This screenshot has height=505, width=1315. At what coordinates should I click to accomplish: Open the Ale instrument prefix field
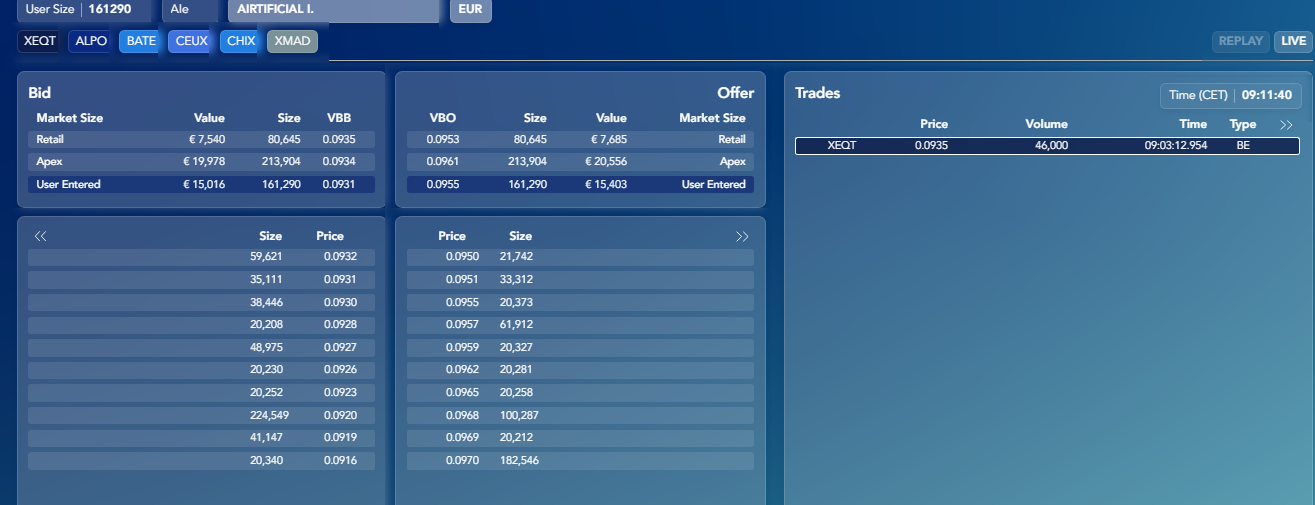click(190, 10)
